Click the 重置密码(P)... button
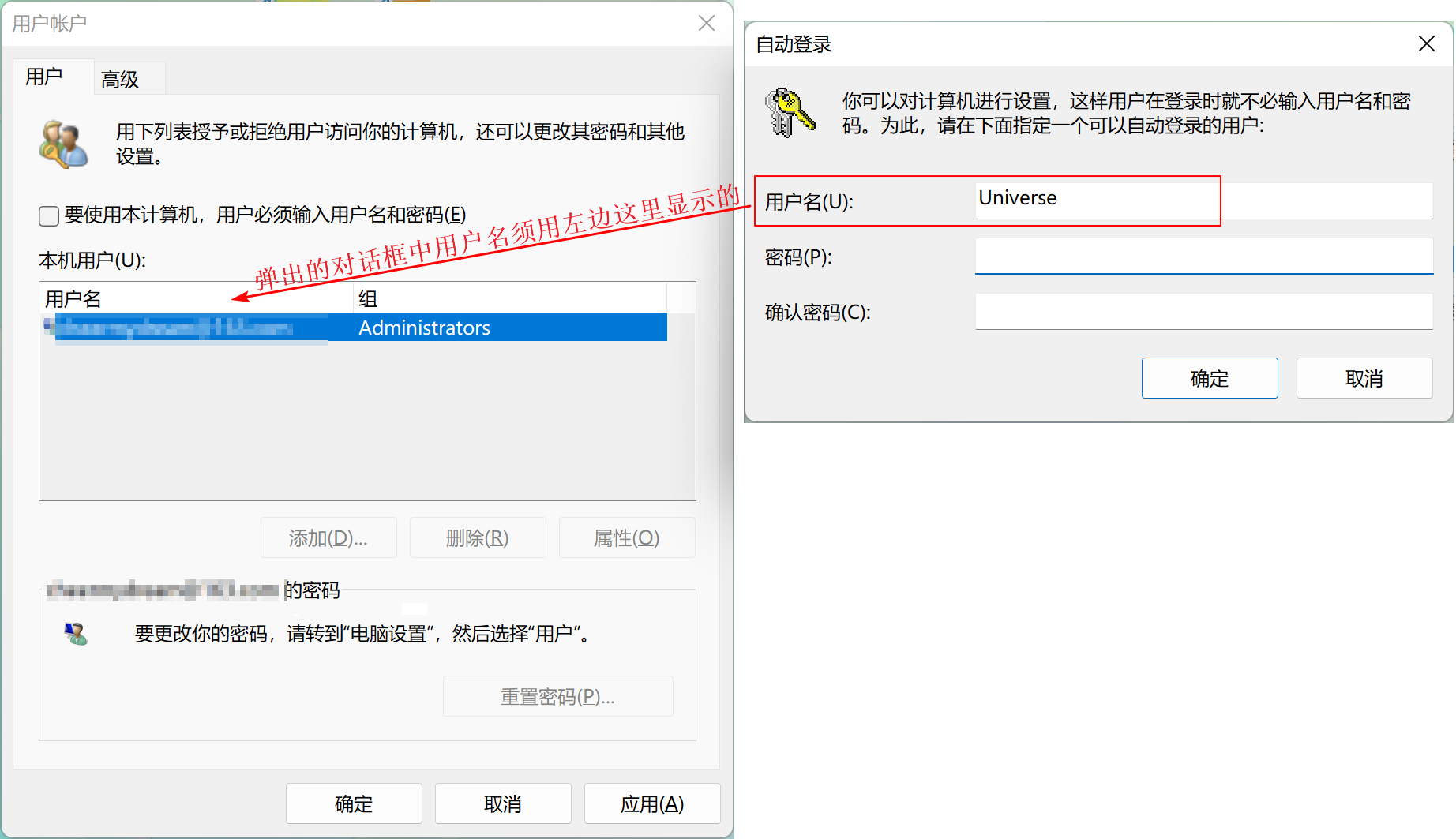 [x=558, y=697]
